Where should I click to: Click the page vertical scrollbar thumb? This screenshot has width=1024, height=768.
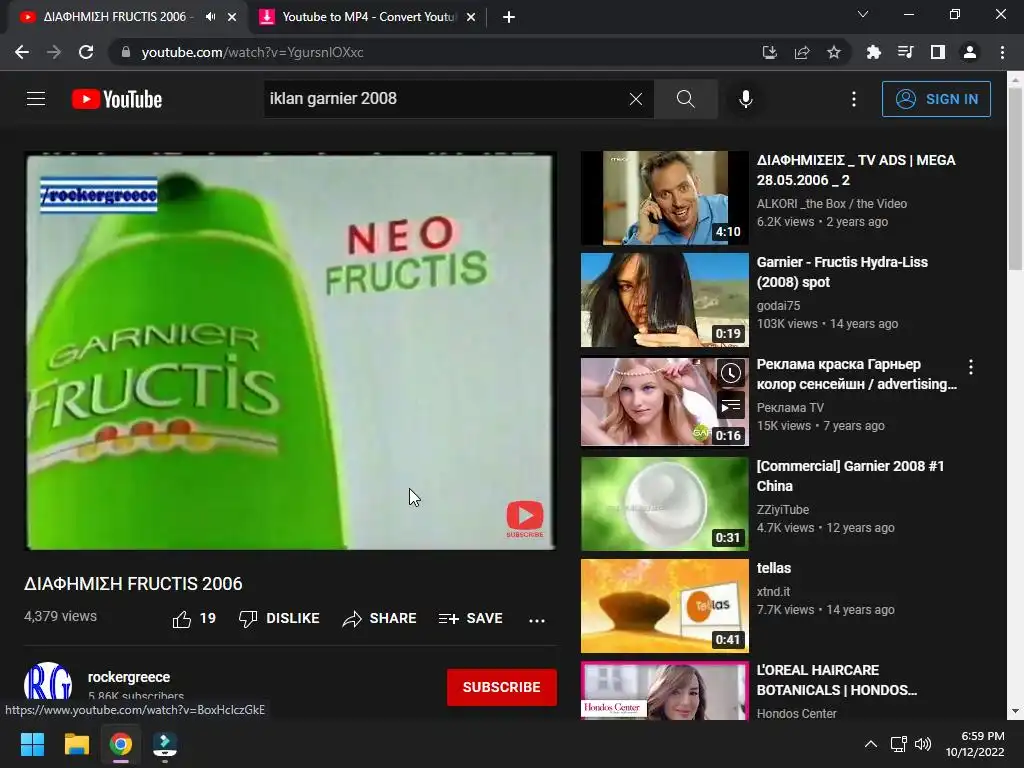tap(1015, 179)
